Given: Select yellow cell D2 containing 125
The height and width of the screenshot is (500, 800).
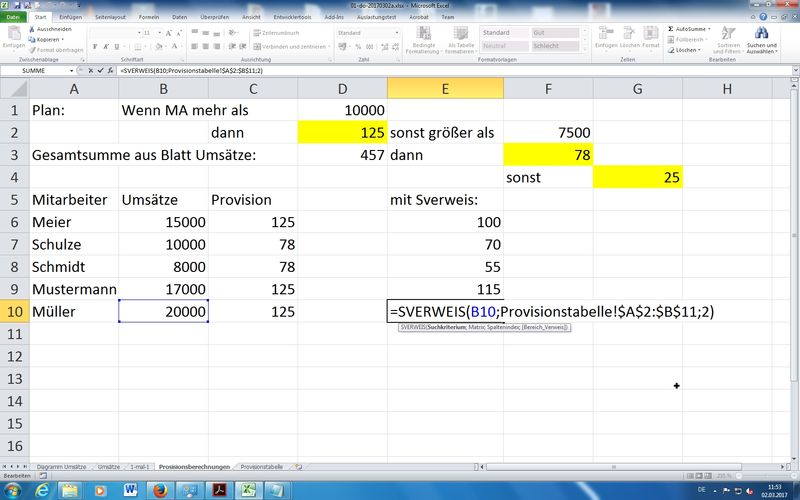Looking at the screenshot, I should point(342,132).
